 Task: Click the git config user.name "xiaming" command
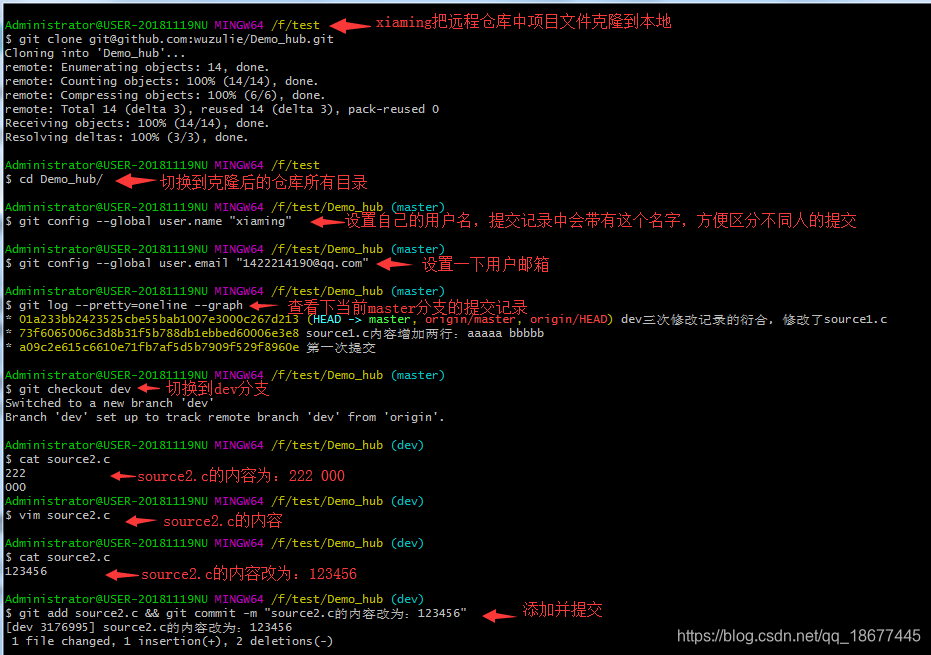pyautogui.click(x=148, y=221)
